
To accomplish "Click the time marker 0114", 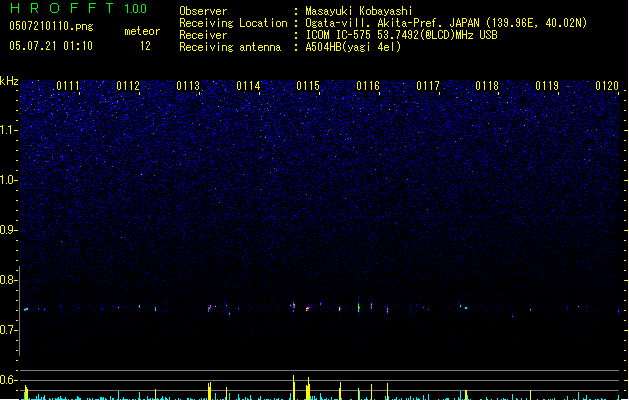I will click(x=248, y=86).
